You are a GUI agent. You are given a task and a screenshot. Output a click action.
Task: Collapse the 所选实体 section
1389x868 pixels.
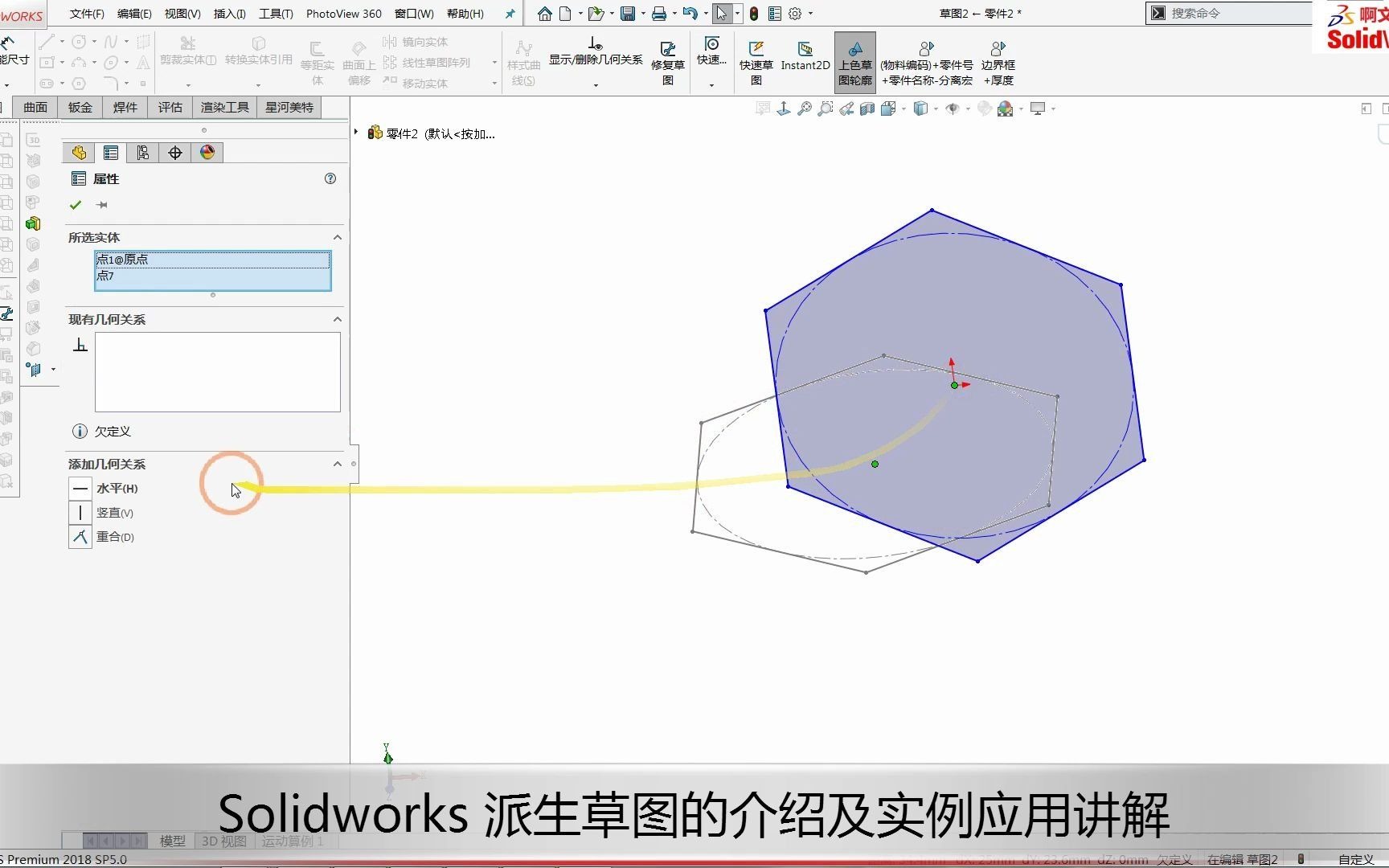[338, 237]
